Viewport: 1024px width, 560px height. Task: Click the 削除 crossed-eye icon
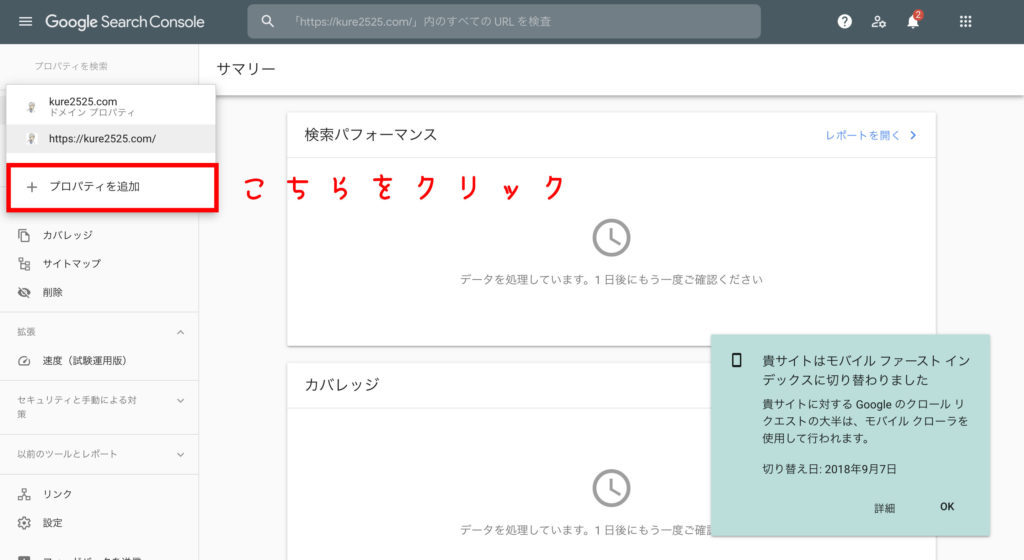pos(24,292)
